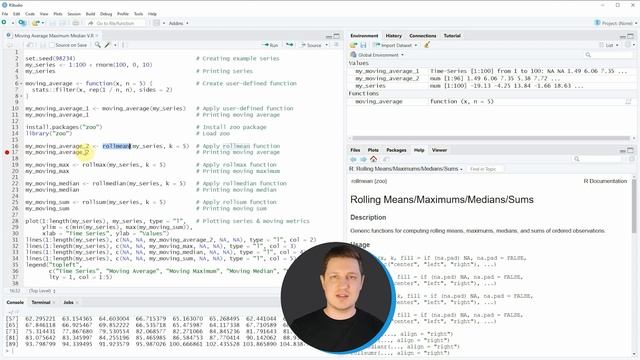Open the Addins dropdown

click(x=178, y=23)
